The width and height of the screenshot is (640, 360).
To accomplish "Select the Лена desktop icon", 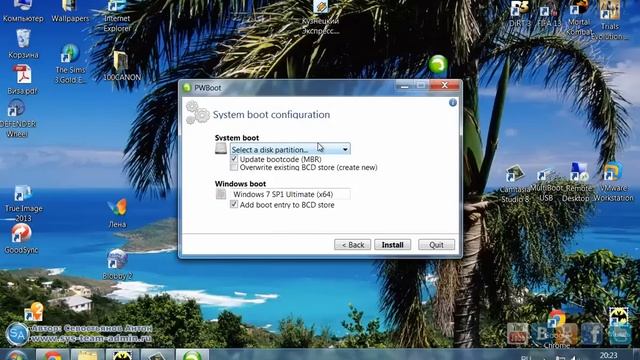I will [x=118, y=213].
